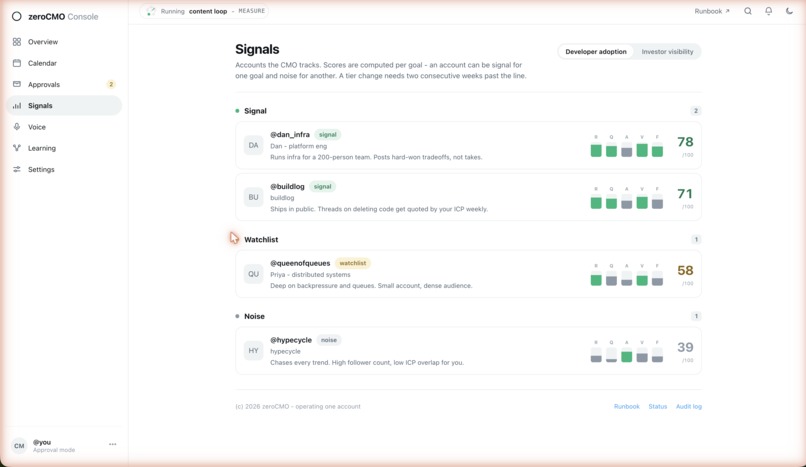Open the @hypecycle account card
The height and width of the screenshot is (467, 806).
pyautogui.click(x=468, y=351)
